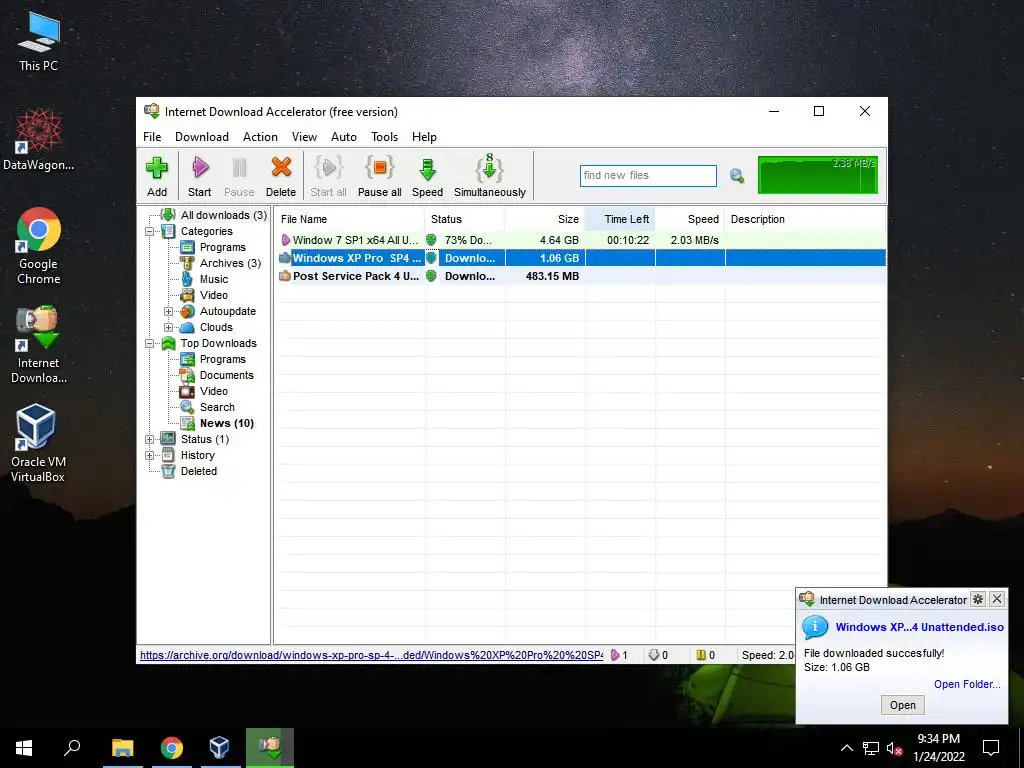Click the Simultaneously downloads toolbar icon
Image resolution: width=1024 pixels, height=768 pixels.
(x=489, y=168)
